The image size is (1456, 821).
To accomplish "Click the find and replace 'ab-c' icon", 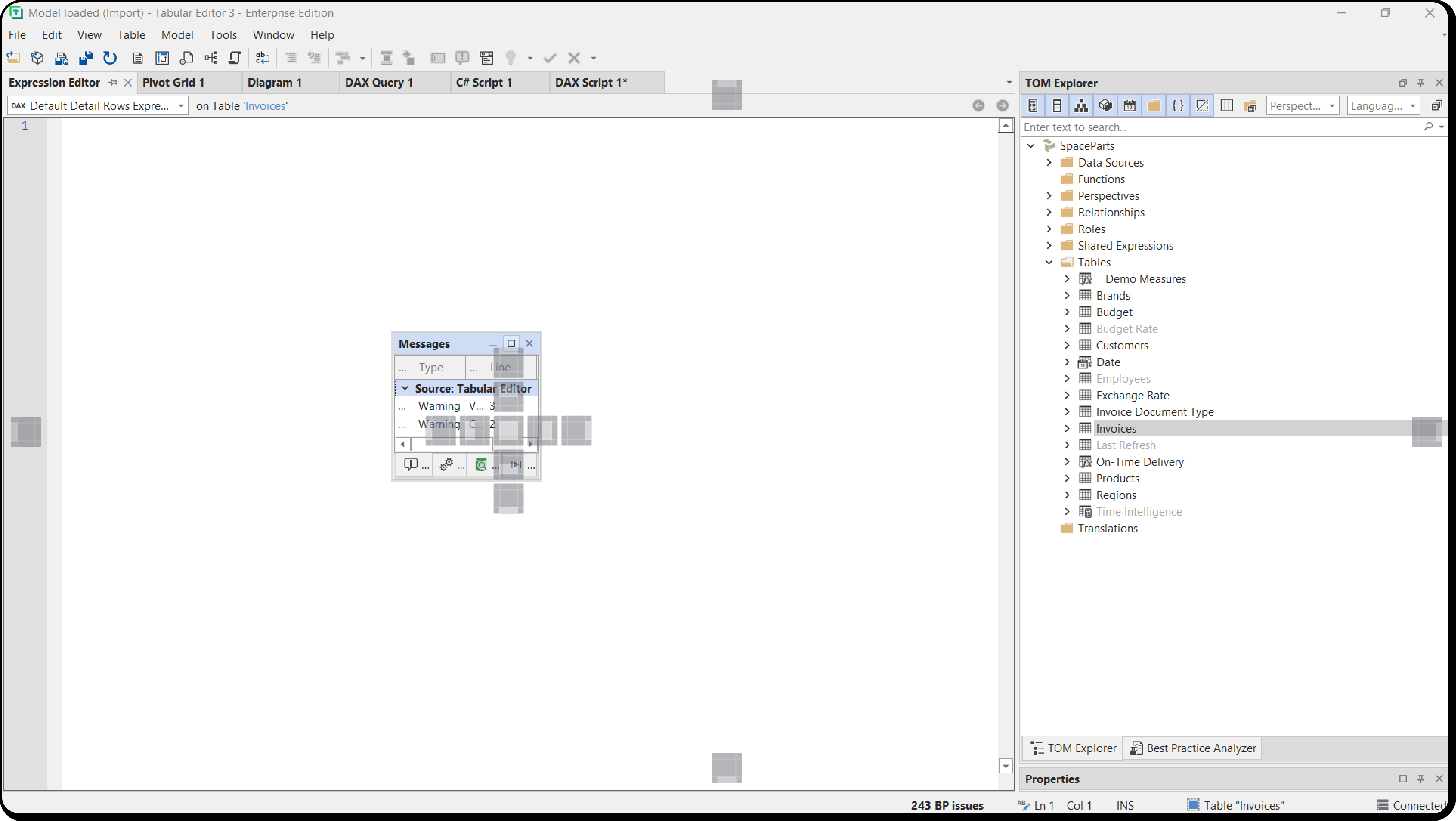I will 263,58.
